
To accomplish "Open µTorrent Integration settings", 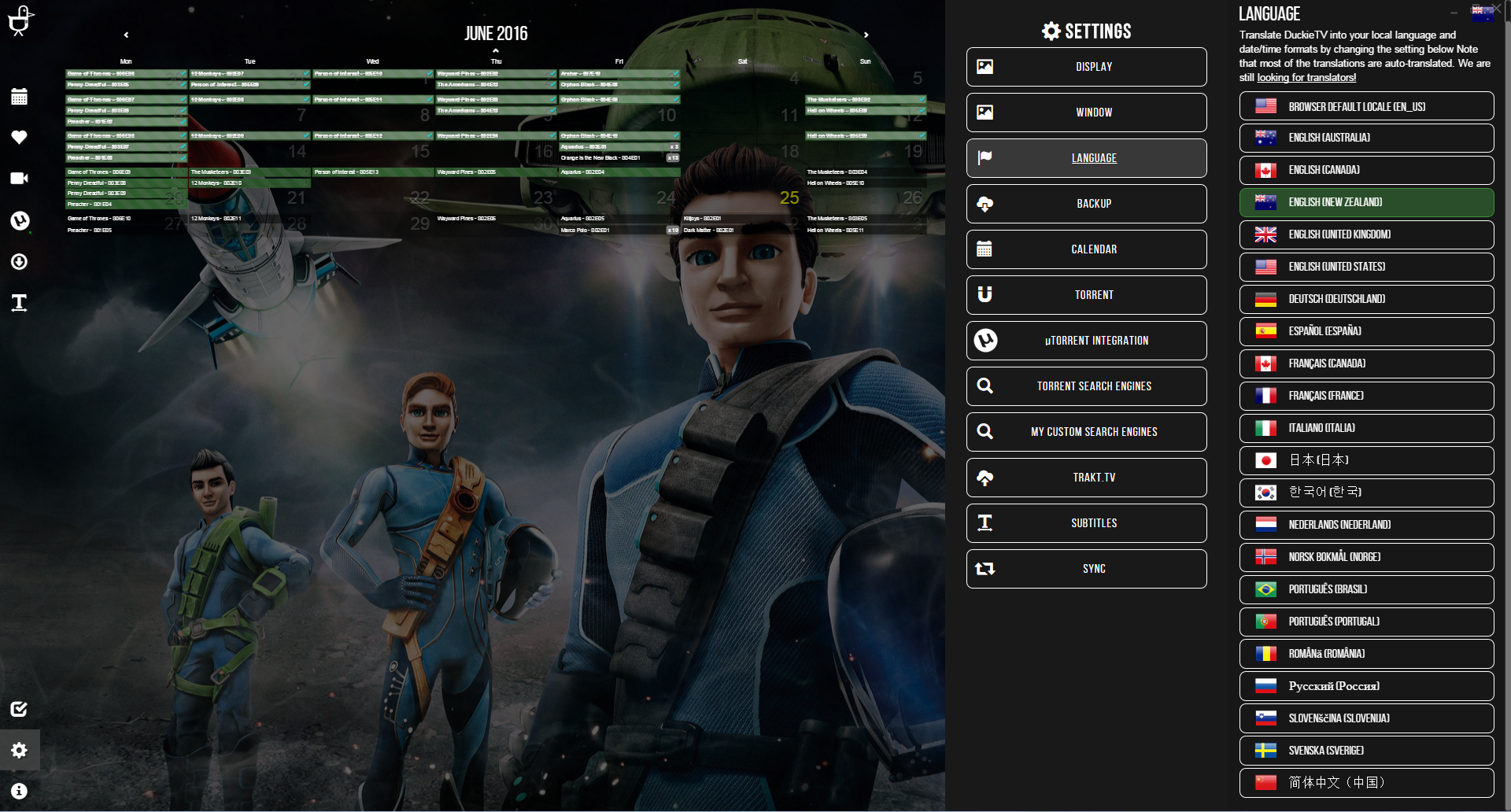I will 1086,341.
